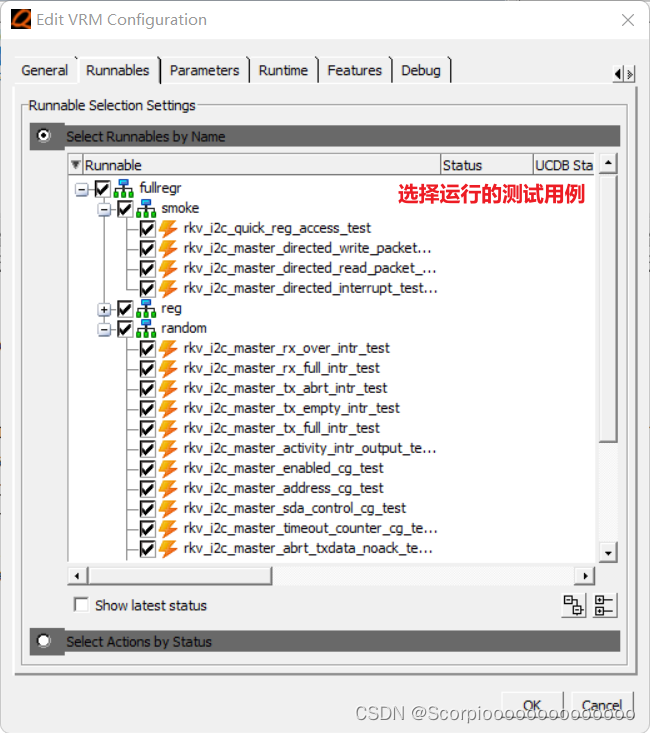This screenshot has height=733, width=650.
Task: Click the vertical scrollbar up arrow
Action: 608,163
